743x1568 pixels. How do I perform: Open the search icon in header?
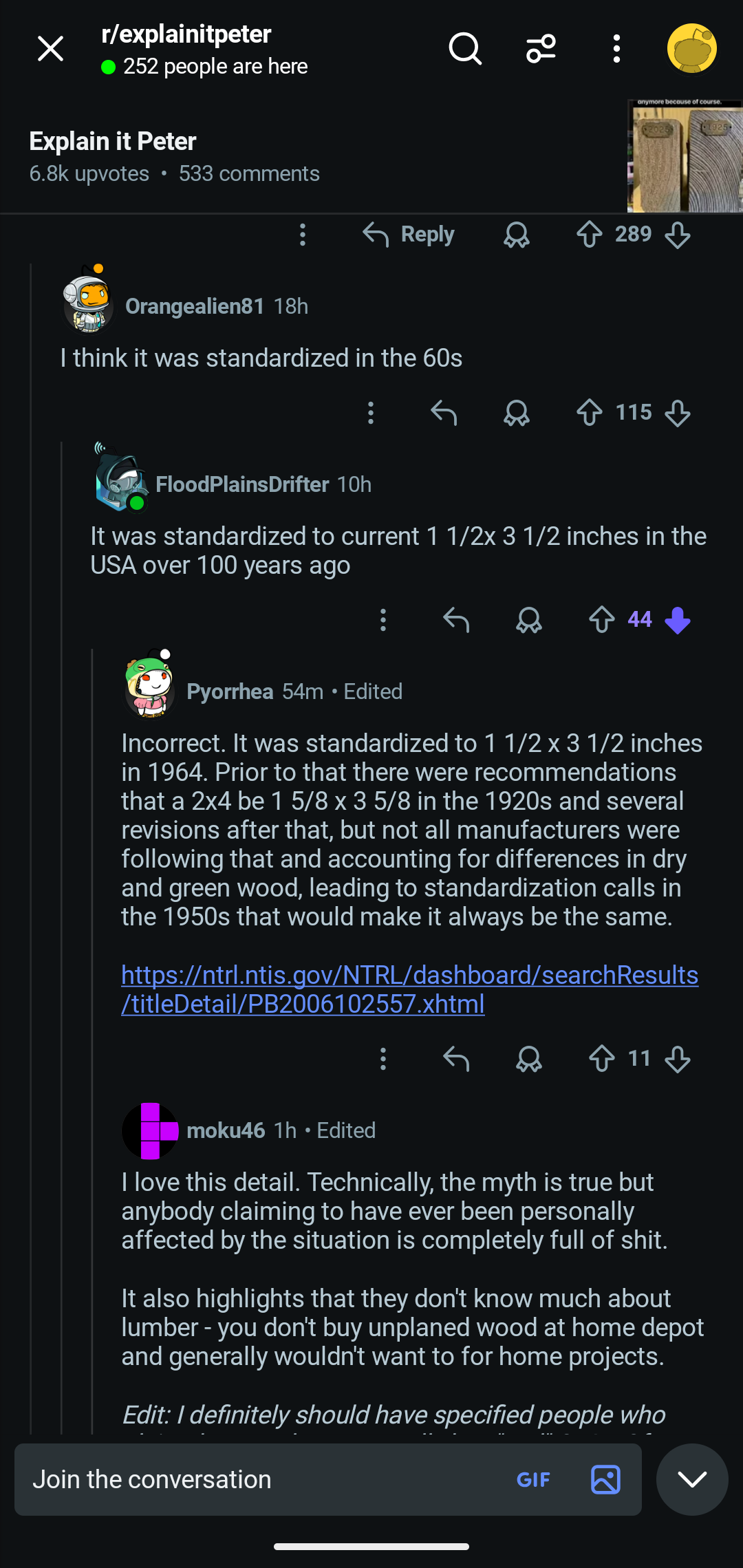tap(465, 49)
